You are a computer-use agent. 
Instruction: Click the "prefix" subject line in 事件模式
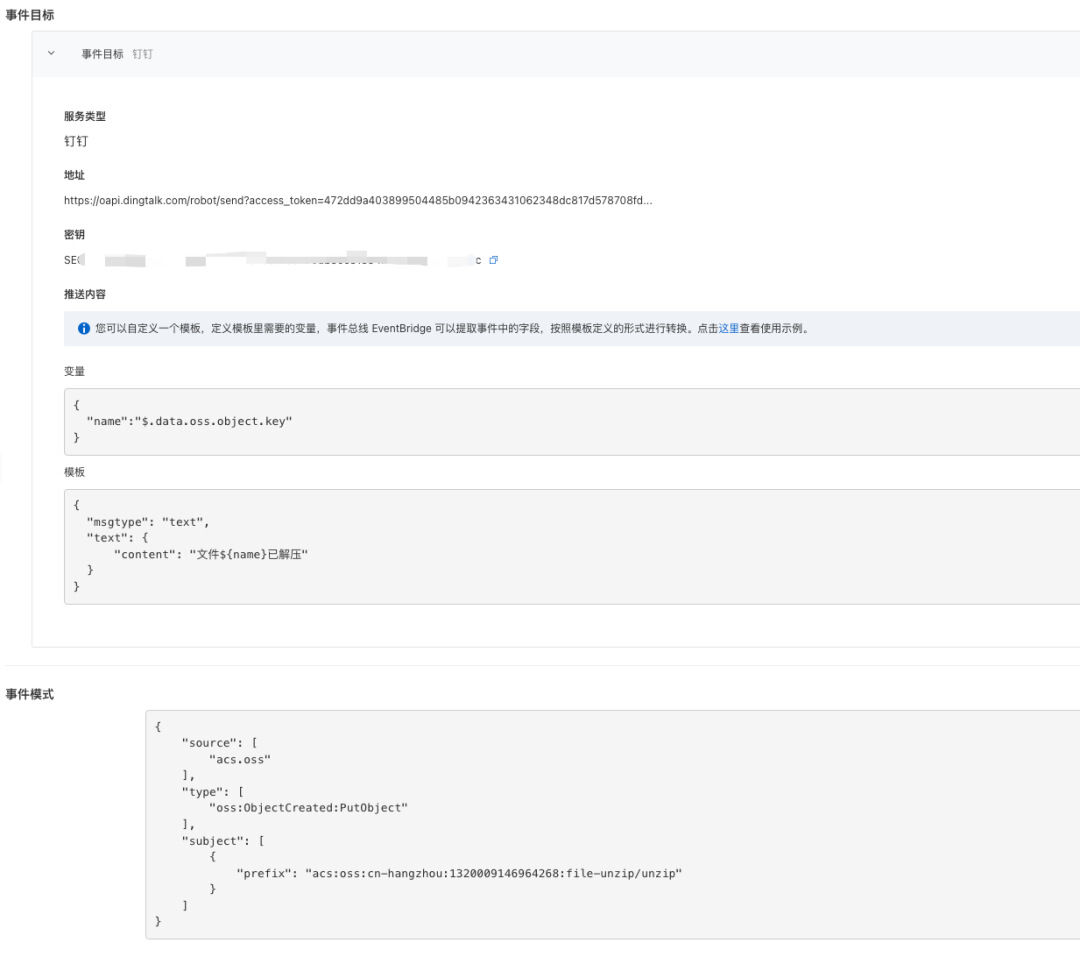[459, 873]
